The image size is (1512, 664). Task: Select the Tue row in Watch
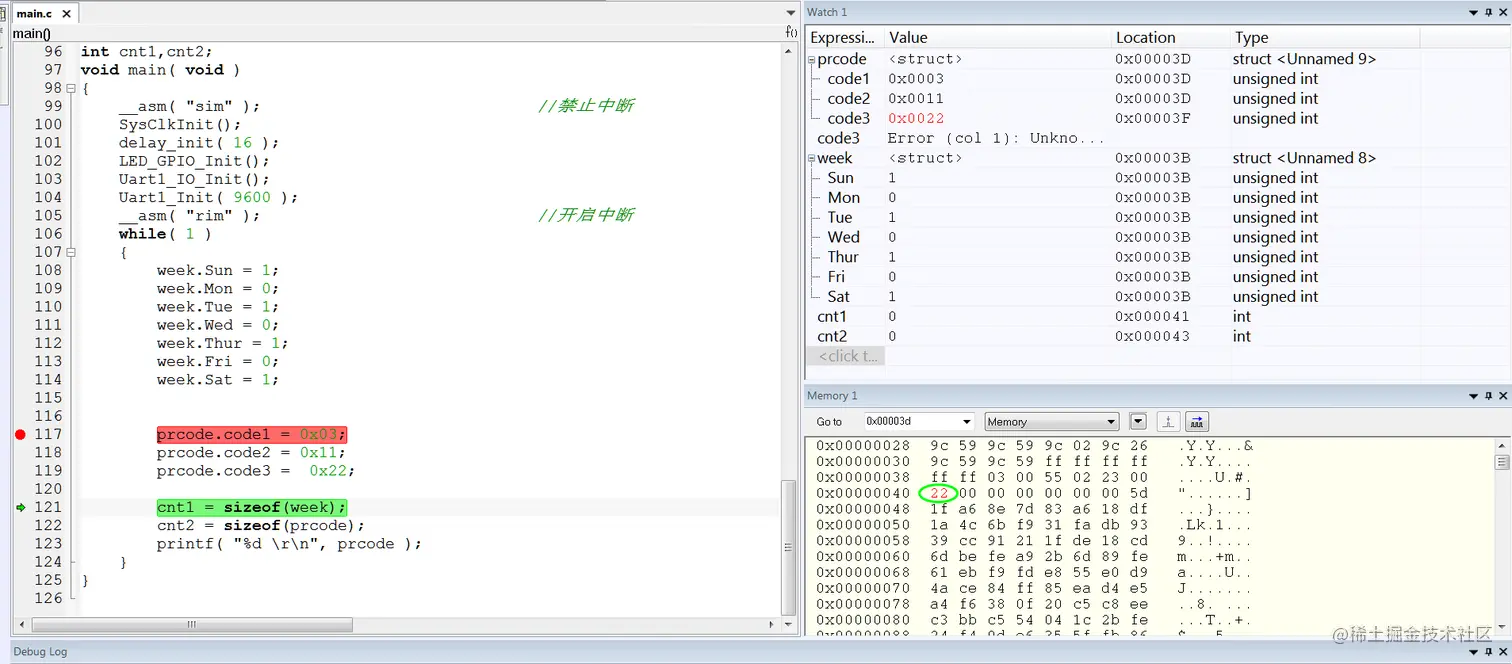point(1157,218)
